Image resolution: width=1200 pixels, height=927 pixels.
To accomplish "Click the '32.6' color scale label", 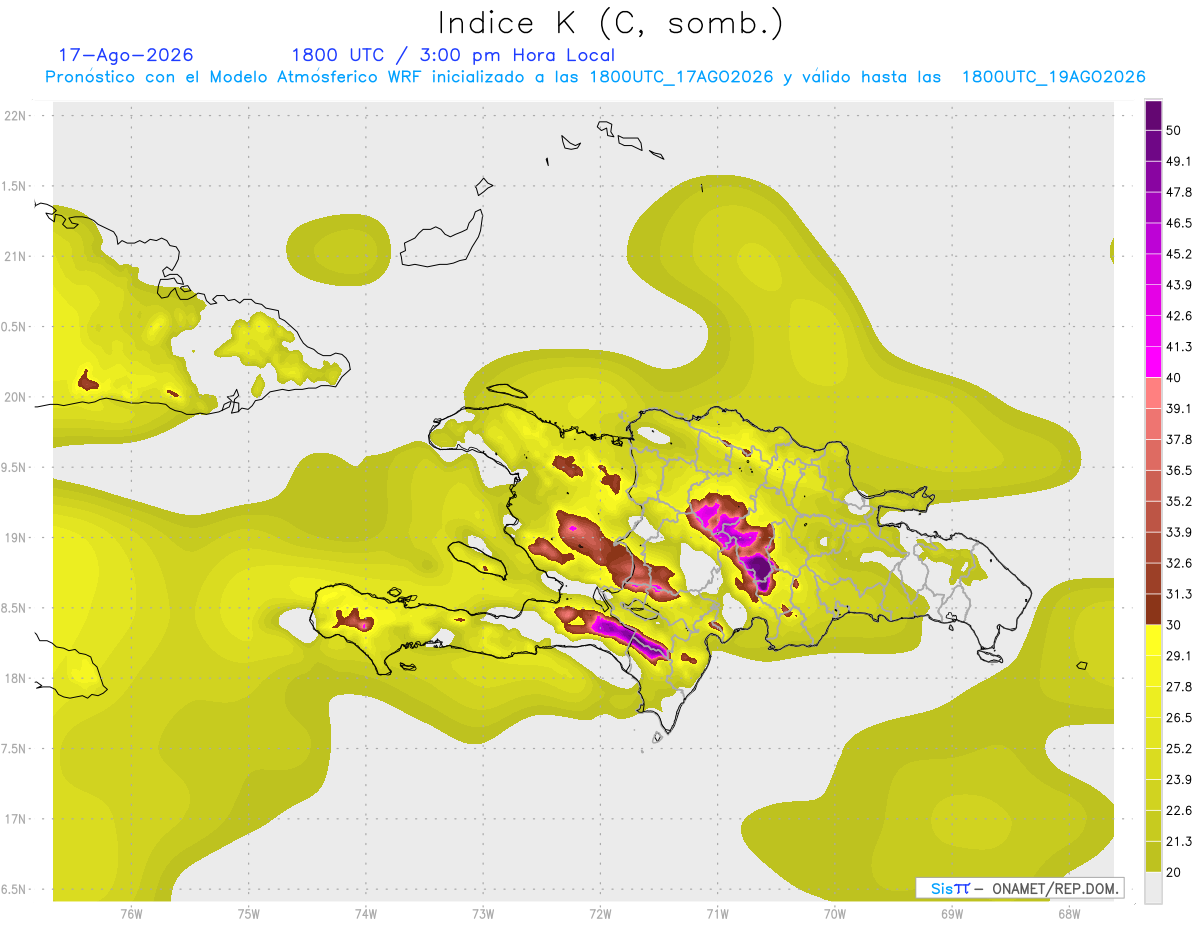I will (1179, 563).
